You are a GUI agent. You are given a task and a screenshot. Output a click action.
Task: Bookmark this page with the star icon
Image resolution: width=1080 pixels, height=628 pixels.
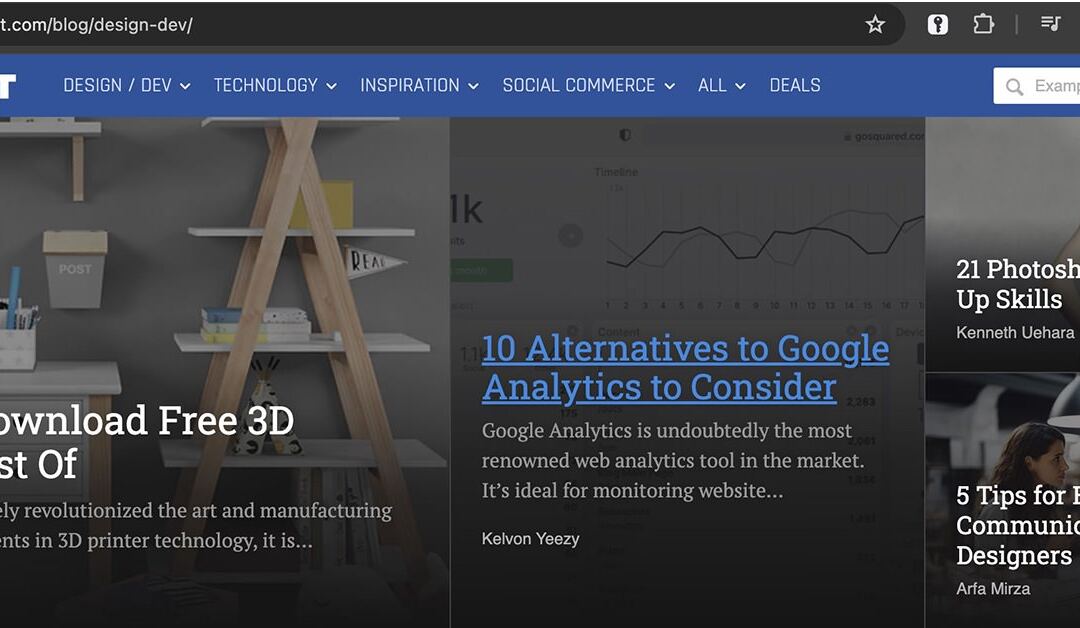tap(875, 25)
